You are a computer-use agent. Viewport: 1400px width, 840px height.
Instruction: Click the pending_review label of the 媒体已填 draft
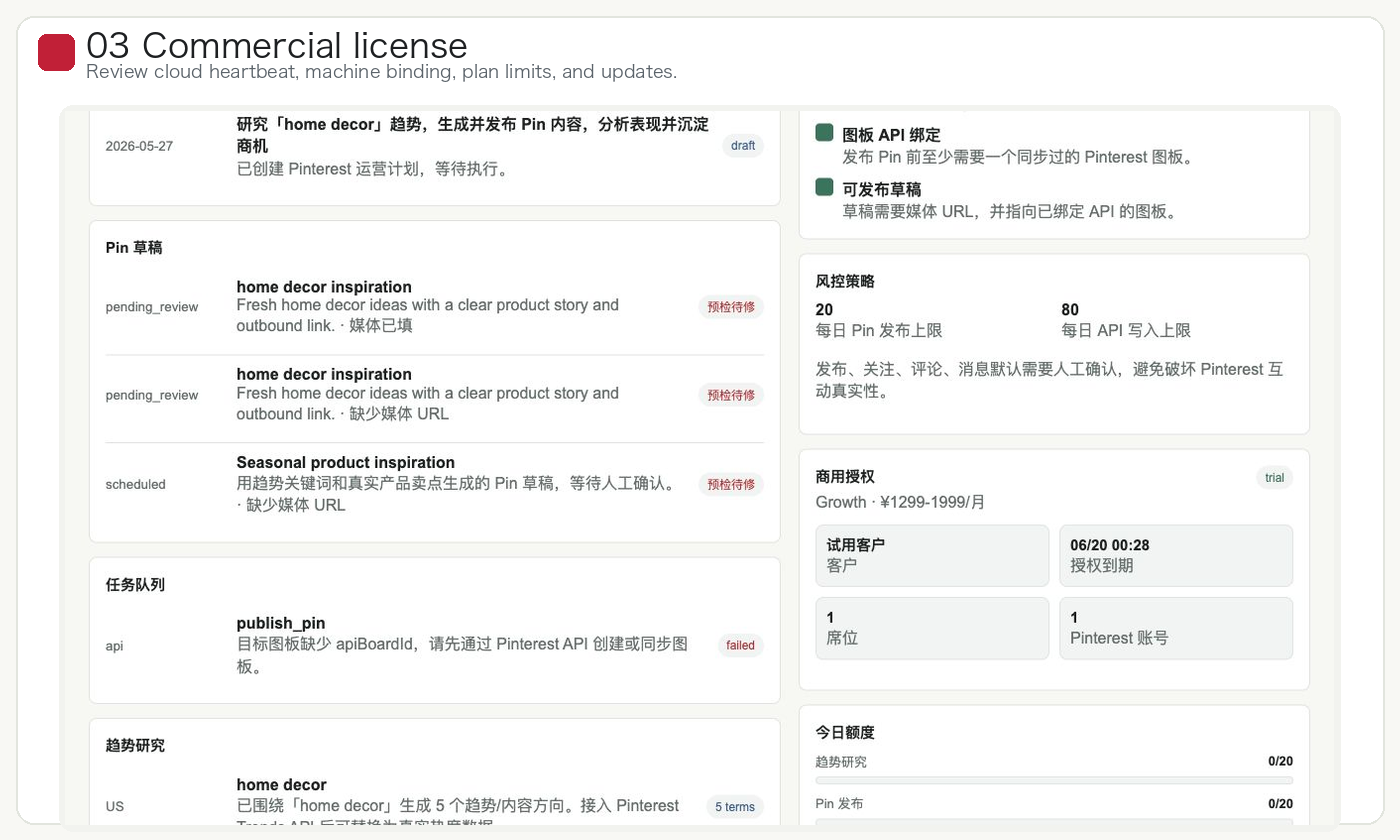[x=152, y=307]
